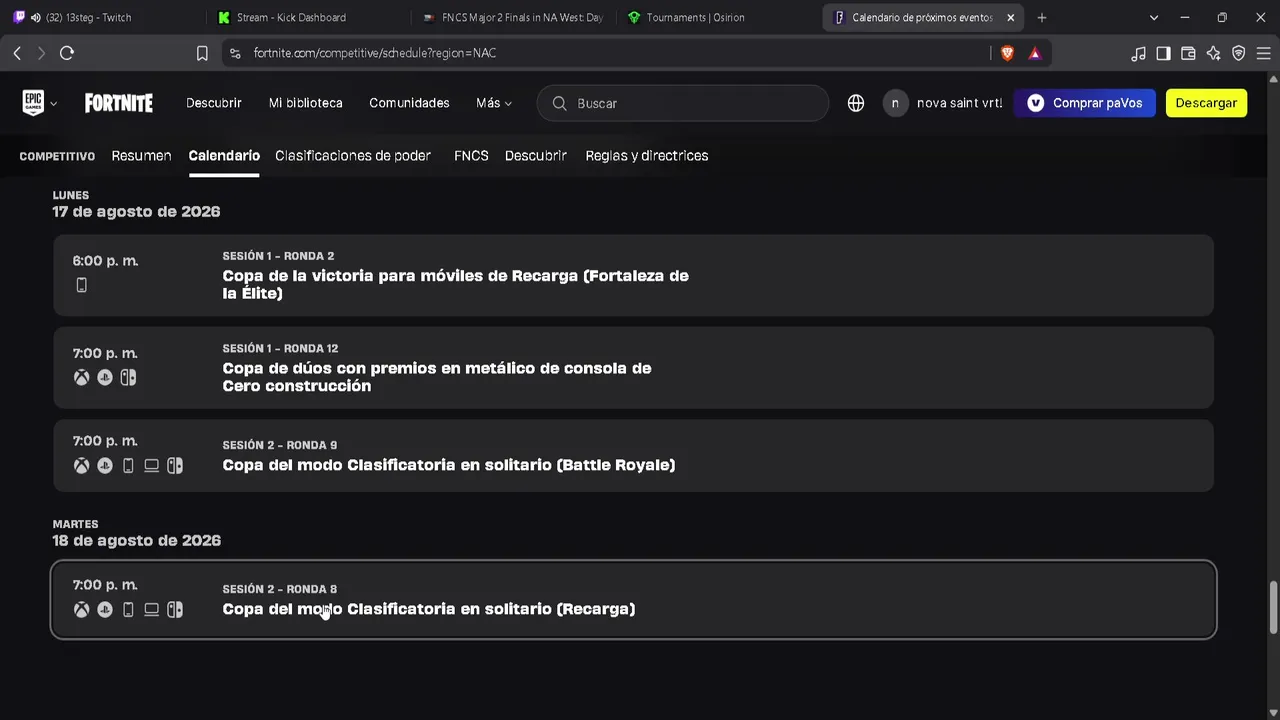Bookmark this page with the bookmark icon
Screen dimensions: 1280x720
point(202,53)
